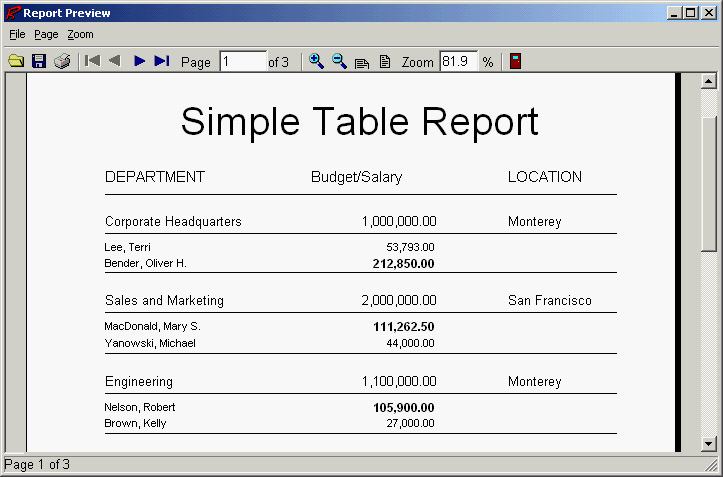Jump to the last page
The image size is (723, 477).
click(162, 61)
